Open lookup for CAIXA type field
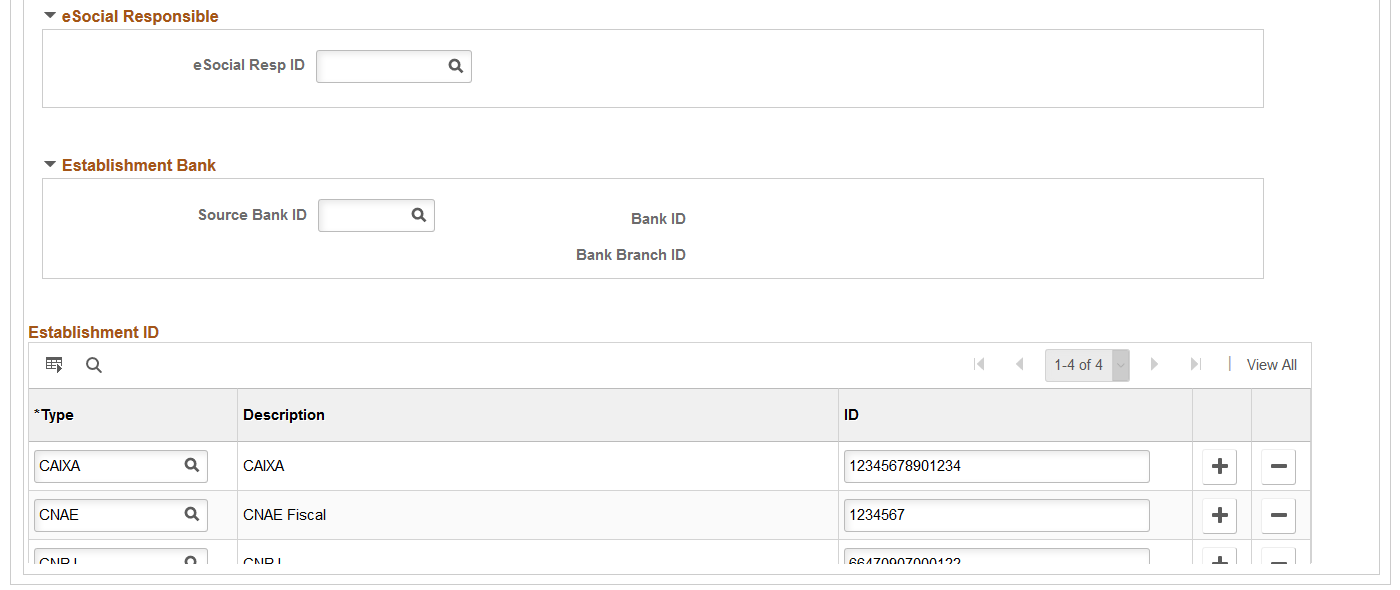Image resolution: width=1400 pixels, height=590 pixels. click(x=191, y=465)
